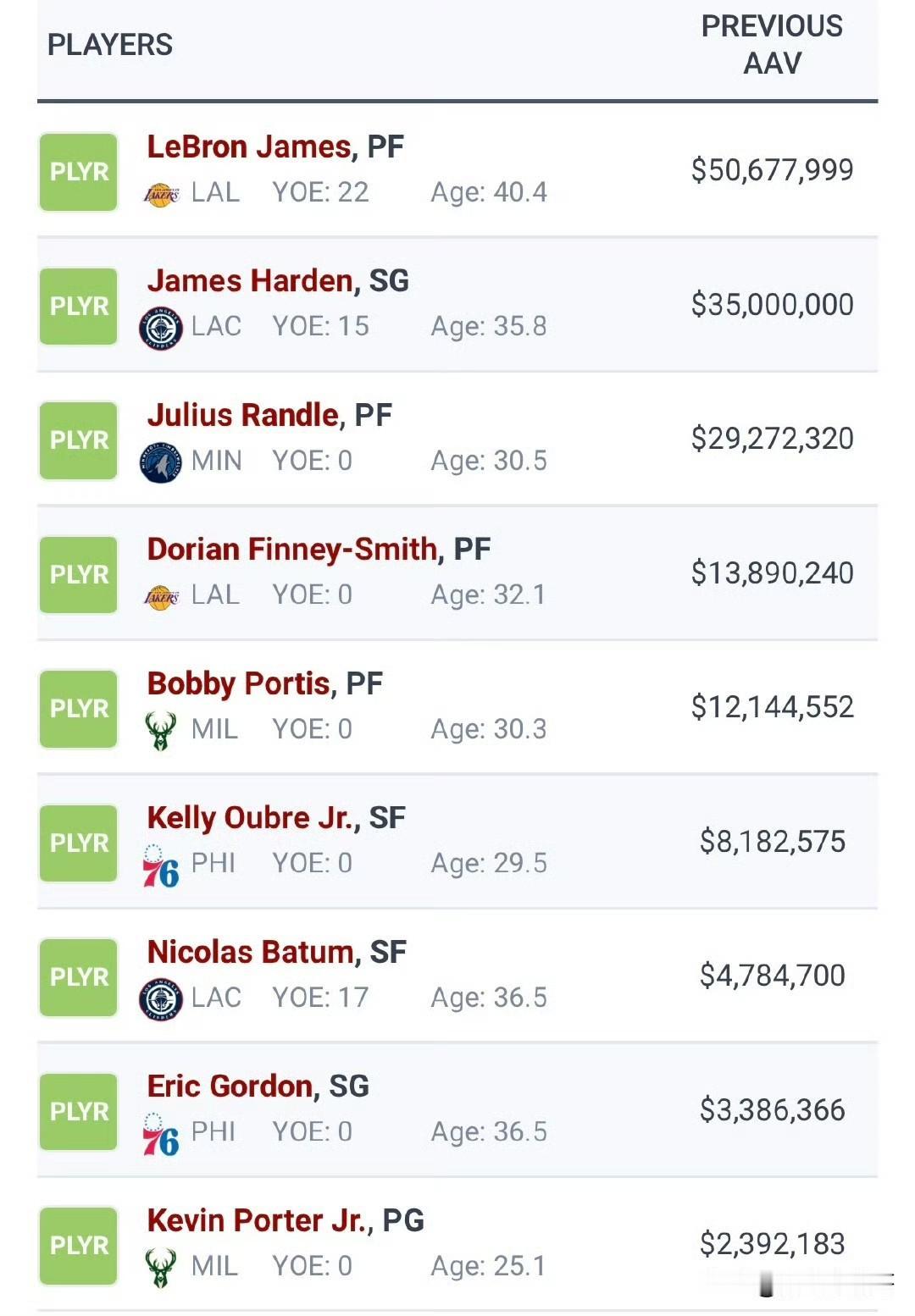The width and height of the screenshot is (915, 1316).
Task: Open the Nicolas Batum player link
Action: [251, 952]
